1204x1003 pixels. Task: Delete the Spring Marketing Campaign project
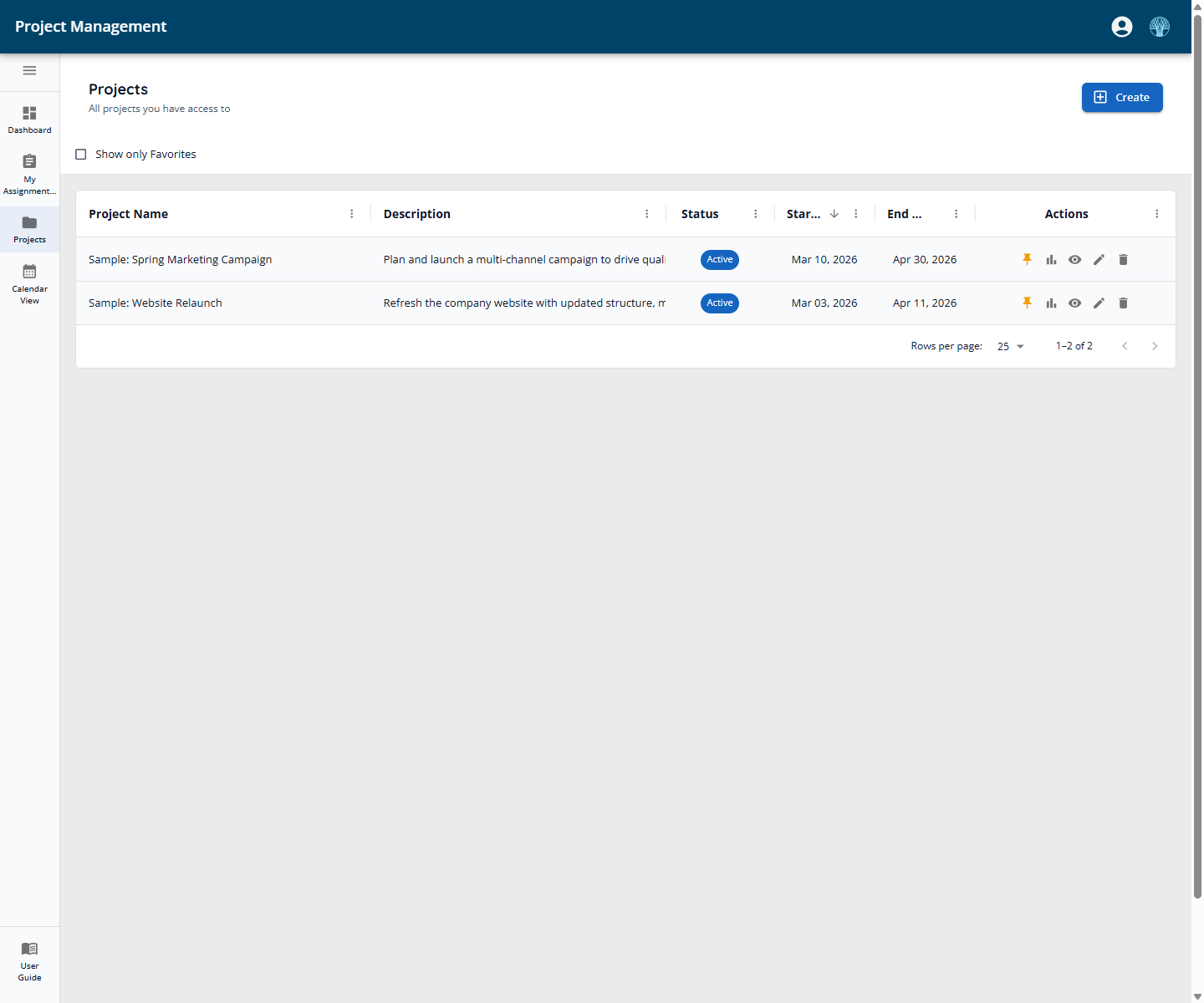click(x=1124, y=260)
